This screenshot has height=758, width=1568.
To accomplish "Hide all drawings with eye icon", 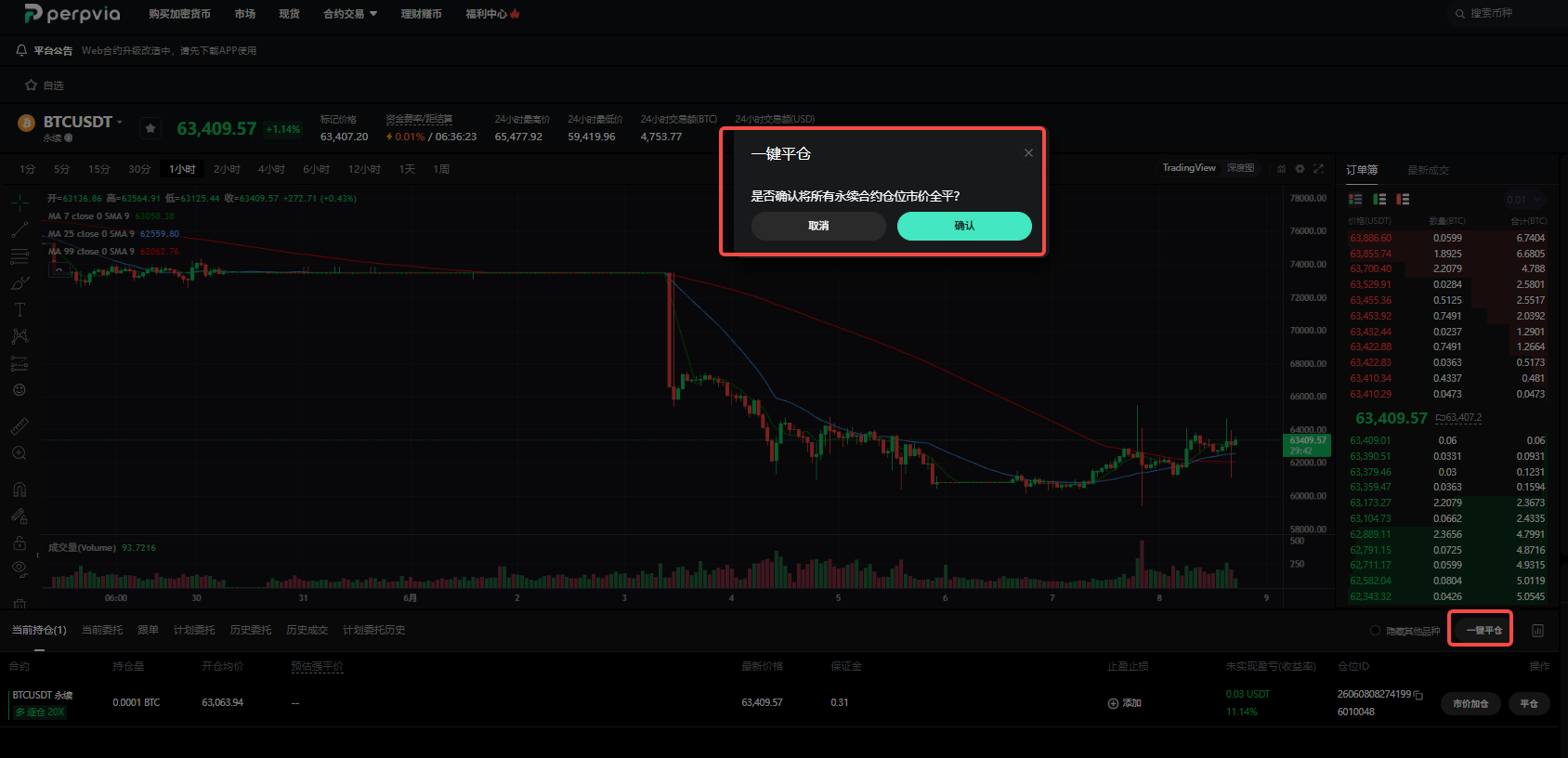I will point(20,569).
